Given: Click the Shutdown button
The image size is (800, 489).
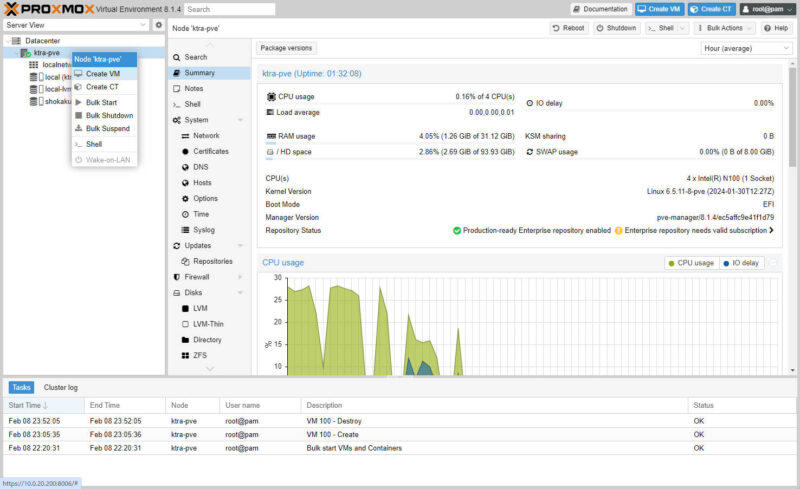Looking at the screenshot, I should pos(616,28).
